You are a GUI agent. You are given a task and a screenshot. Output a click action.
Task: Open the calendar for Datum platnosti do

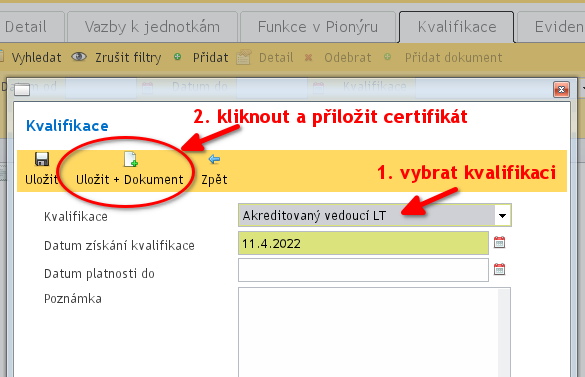(x=499, y=269)
